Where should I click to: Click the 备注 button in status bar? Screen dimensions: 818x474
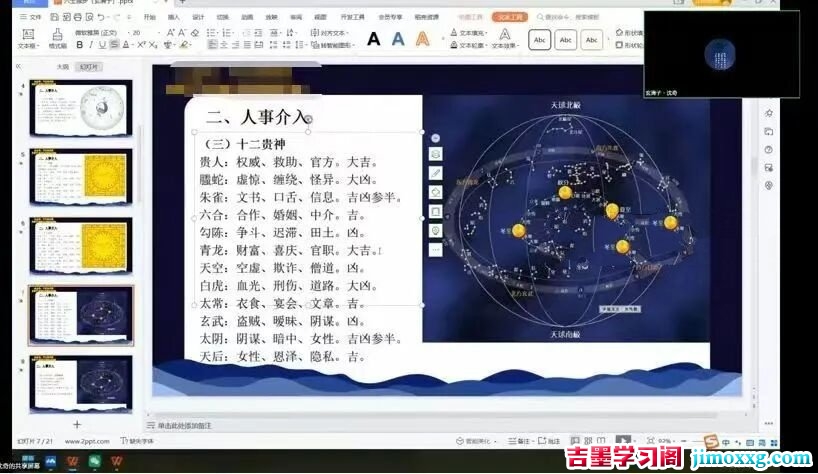(520, 441)
